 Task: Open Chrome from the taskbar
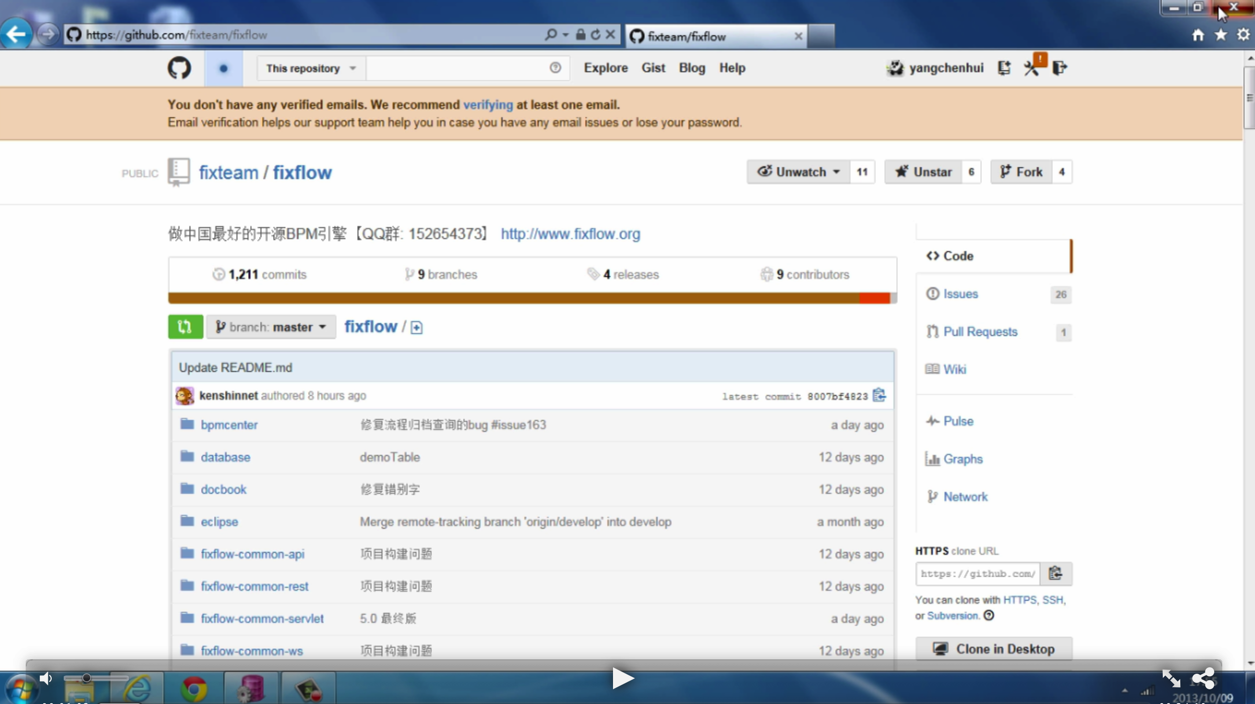tap(194, 689)
